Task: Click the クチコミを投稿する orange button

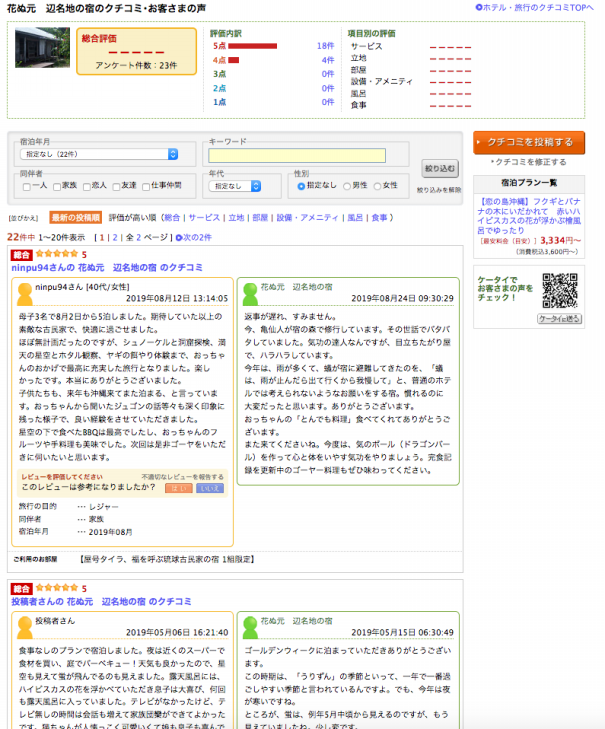Action: pos(528,142)
